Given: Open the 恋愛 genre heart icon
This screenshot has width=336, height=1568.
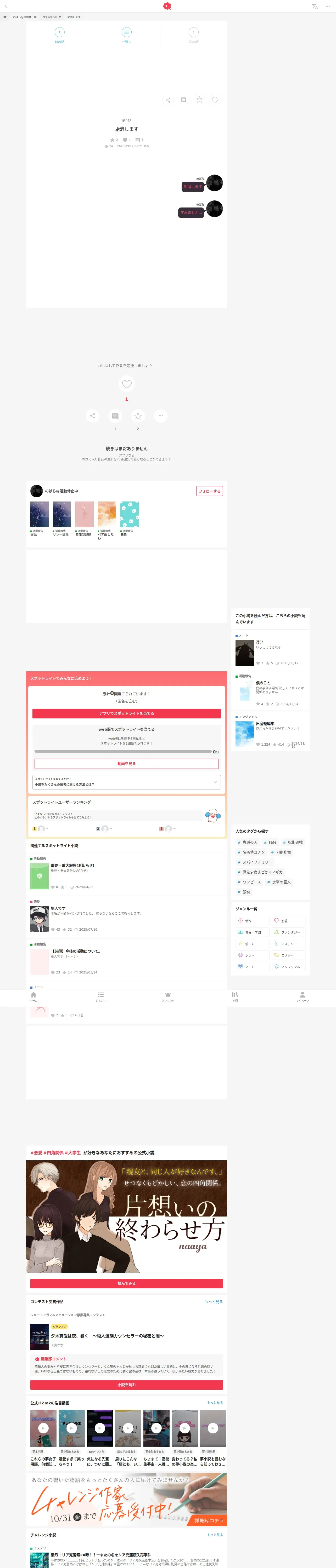Looking at the screenshot, I should click(277, 921).
